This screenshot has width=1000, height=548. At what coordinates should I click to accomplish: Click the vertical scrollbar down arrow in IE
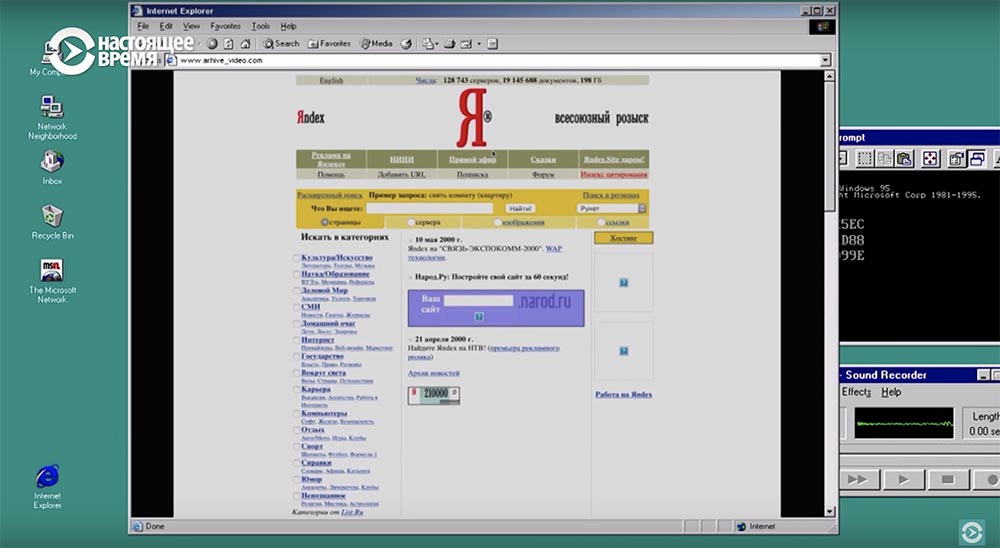pos(829,511)
